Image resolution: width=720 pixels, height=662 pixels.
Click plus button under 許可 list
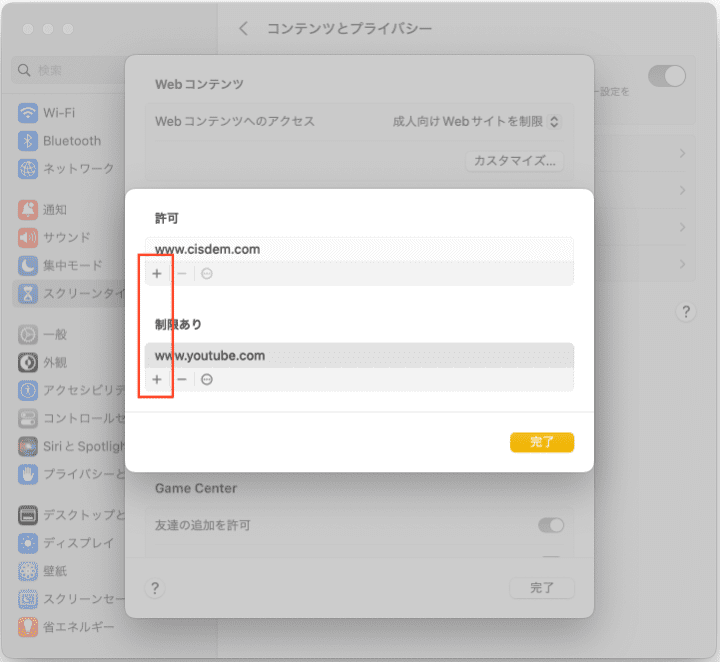pos(157,274)
